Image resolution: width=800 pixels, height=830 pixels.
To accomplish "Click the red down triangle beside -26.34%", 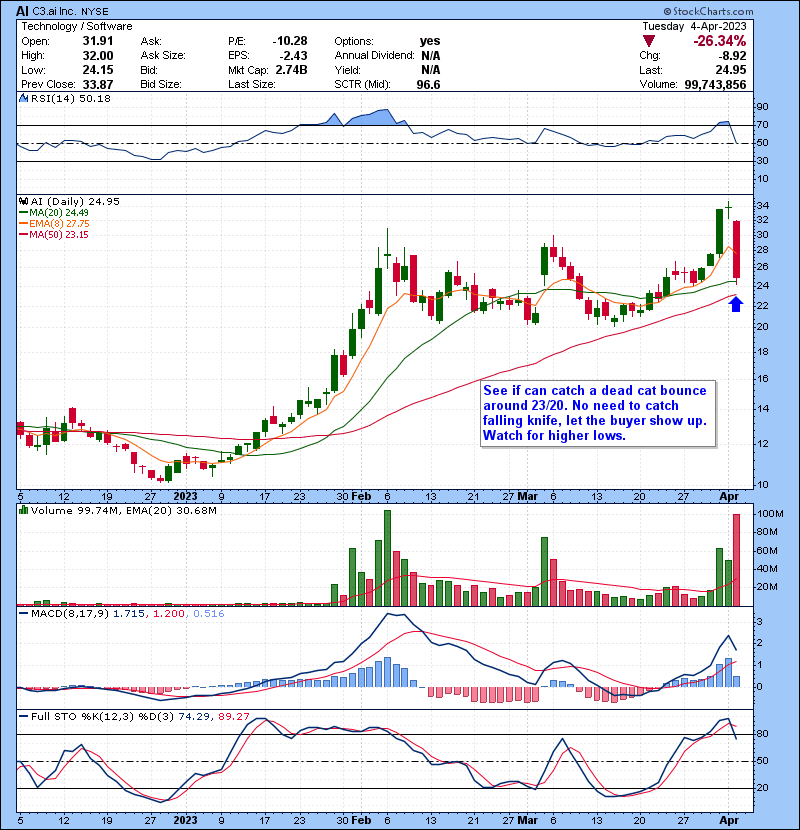I will (649, 41).
